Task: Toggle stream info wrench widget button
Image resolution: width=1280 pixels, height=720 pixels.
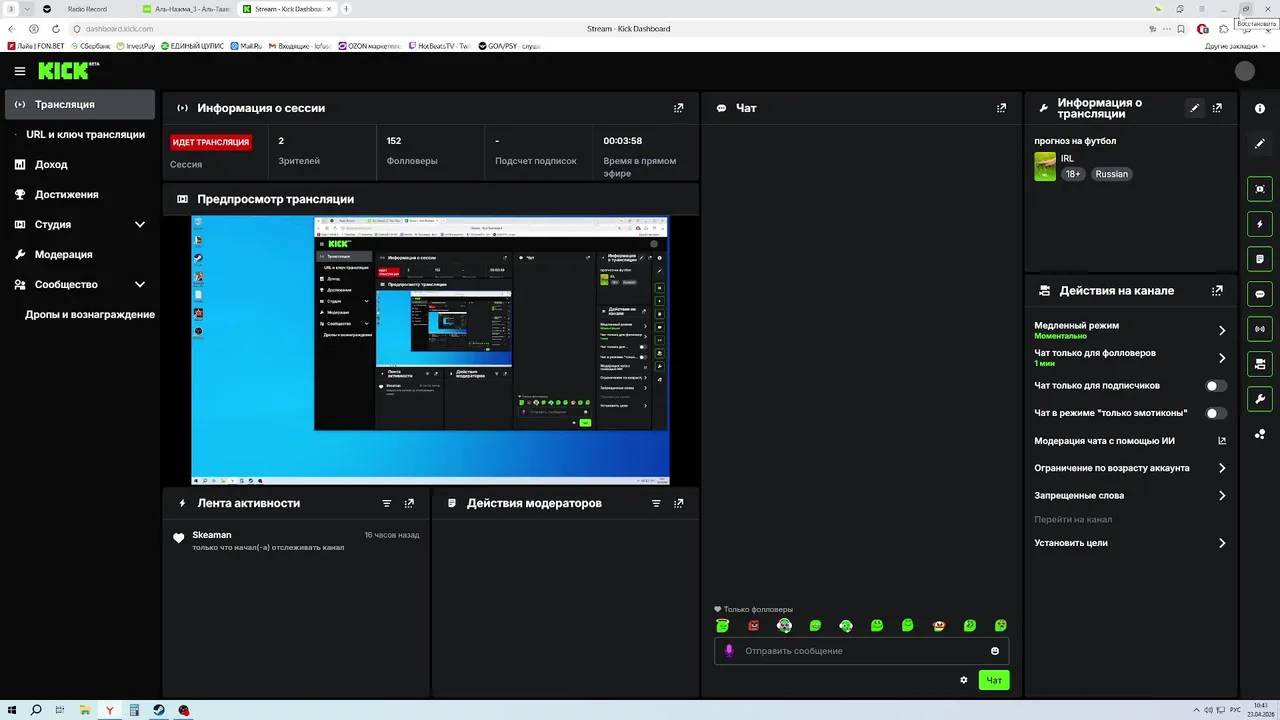Action: pos(1260,399)
